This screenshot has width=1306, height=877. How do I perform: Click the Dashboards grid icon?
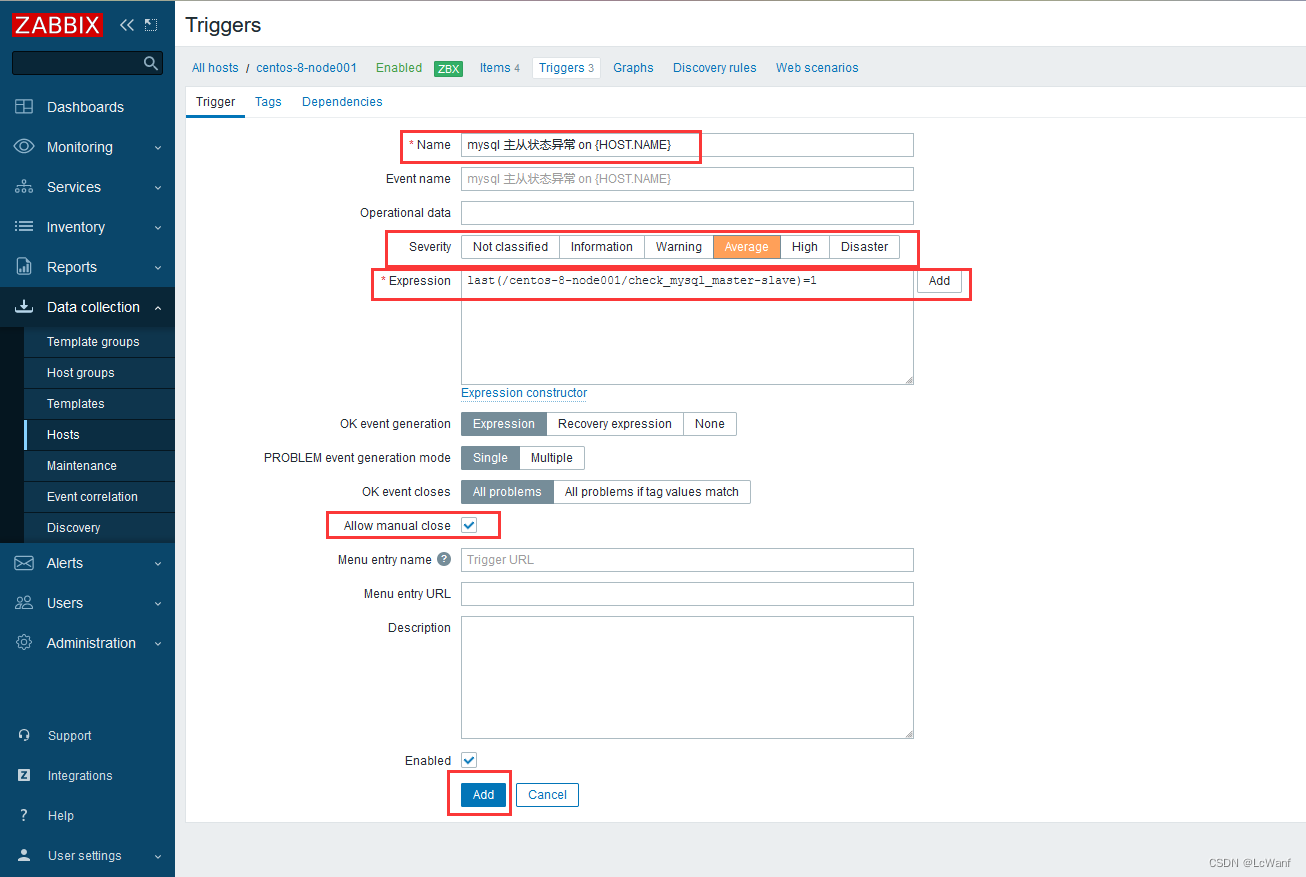pos(24,107)
